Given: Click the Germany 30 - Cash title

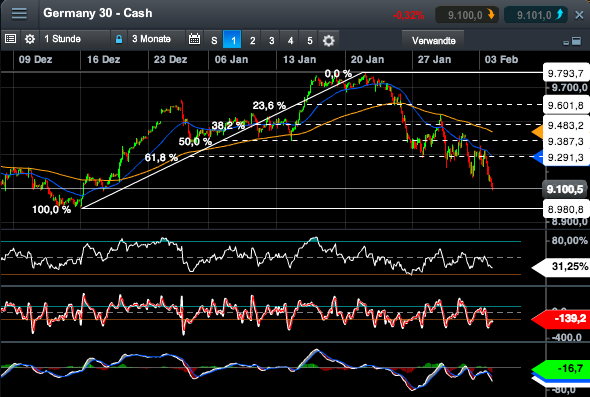Looking at the screenshot, I should click(98, 13).
